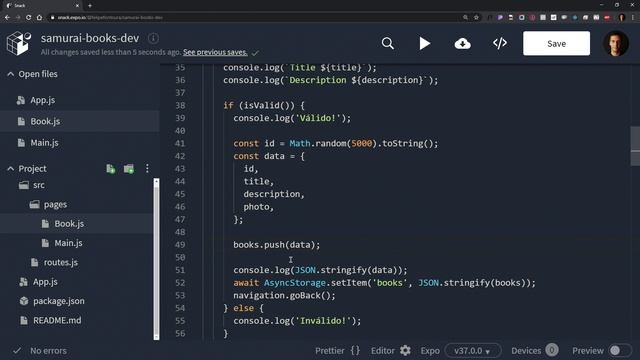The image size is (640, 360).
Task: Open Editor settings gear
Action: (x=405, y=351)
